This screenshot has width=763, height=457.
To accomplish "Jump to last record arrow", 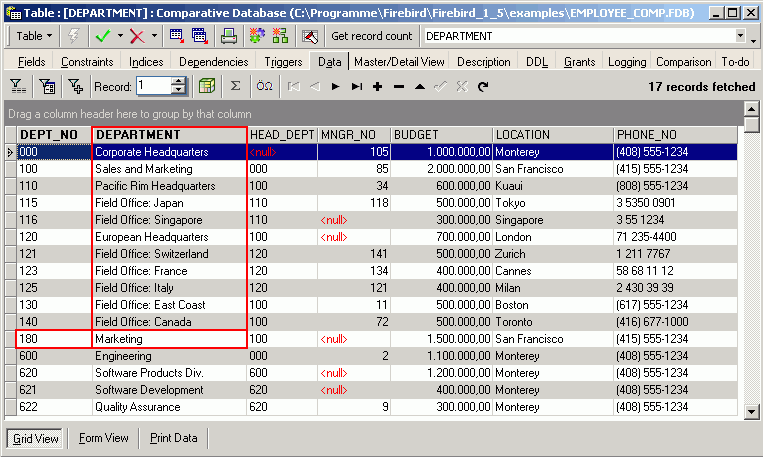I will pyautogui.click(x=357, y=87).
